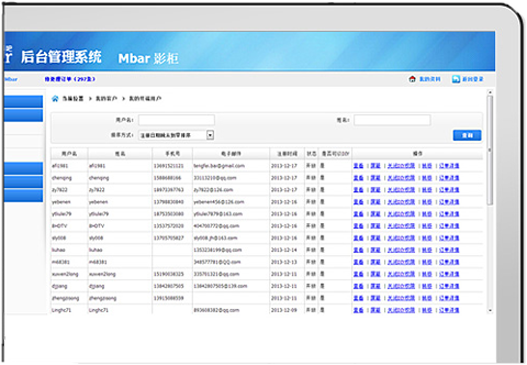This screenshot has height=365, width=527.
Task: Click date 2013-12-13 in m68381 row
Action: [284, 262]
